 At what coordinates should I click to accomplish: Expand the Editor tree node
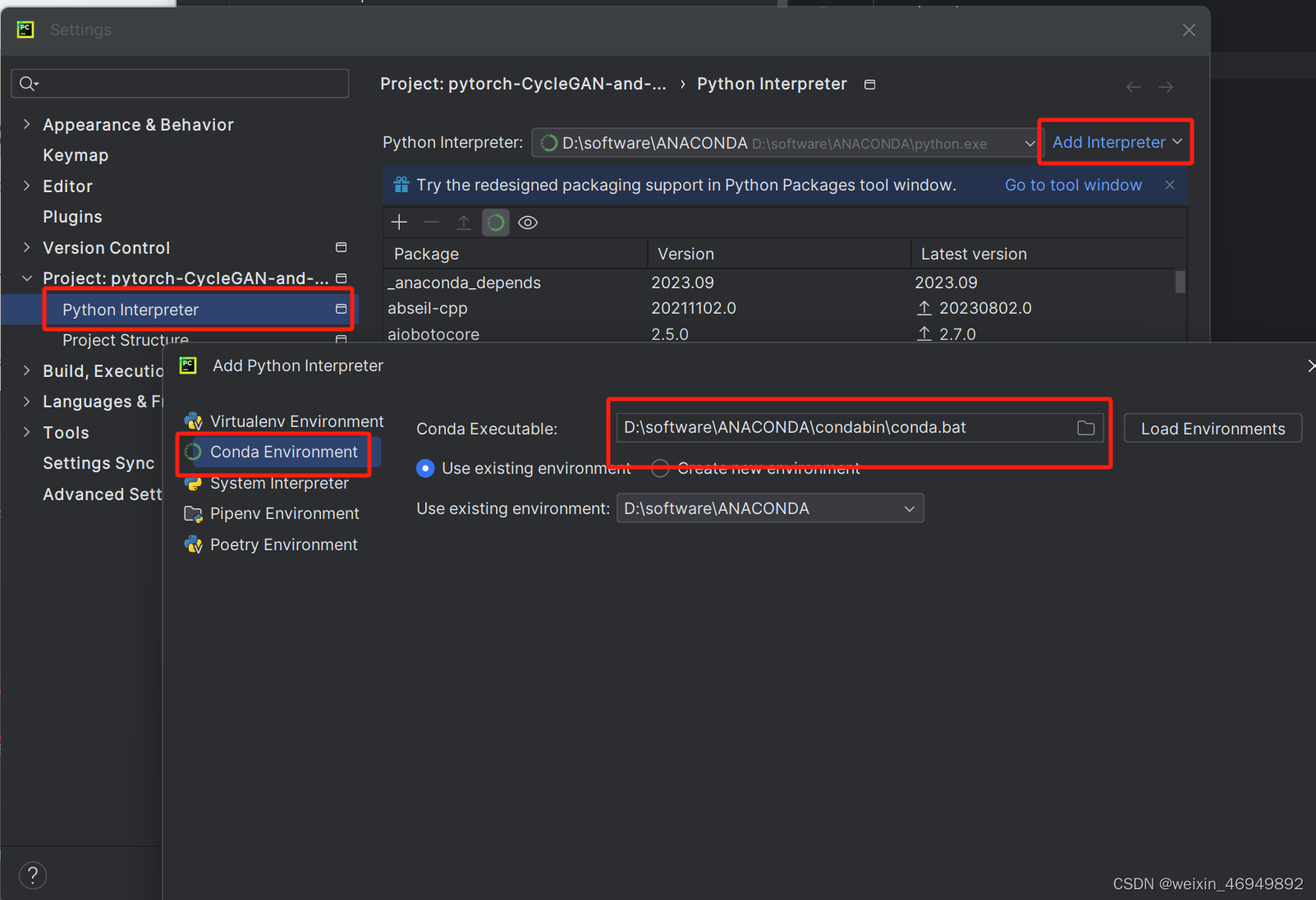click(26, 186)
